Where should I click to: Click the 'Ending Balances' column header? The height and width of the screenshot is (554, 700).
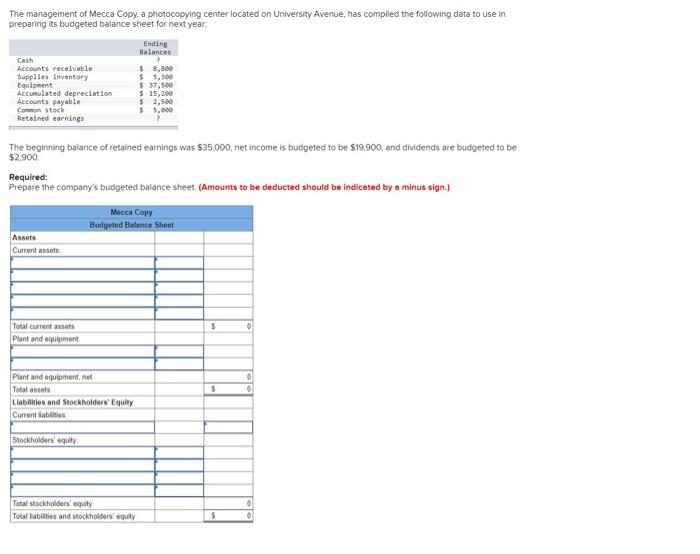click(x=155, y=48)
